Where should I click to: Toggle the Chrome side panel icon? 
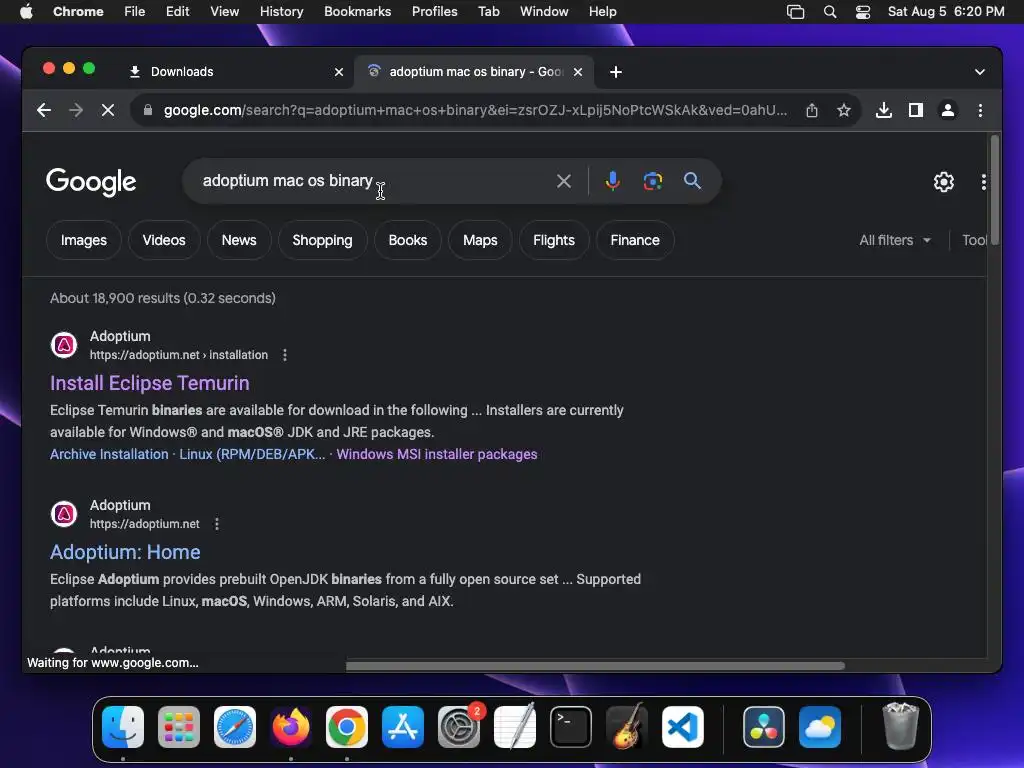click(x=916, y=110)
